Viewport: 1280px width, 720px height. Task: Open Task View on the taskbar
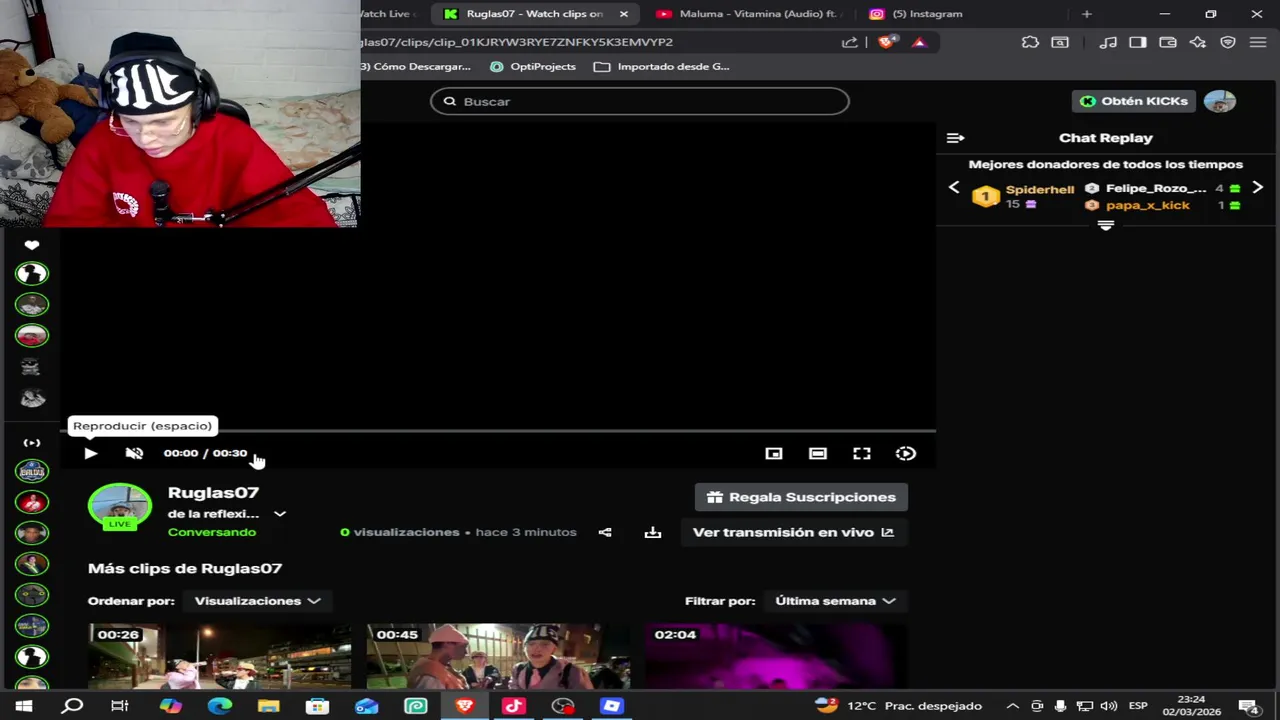coord(120,706)
